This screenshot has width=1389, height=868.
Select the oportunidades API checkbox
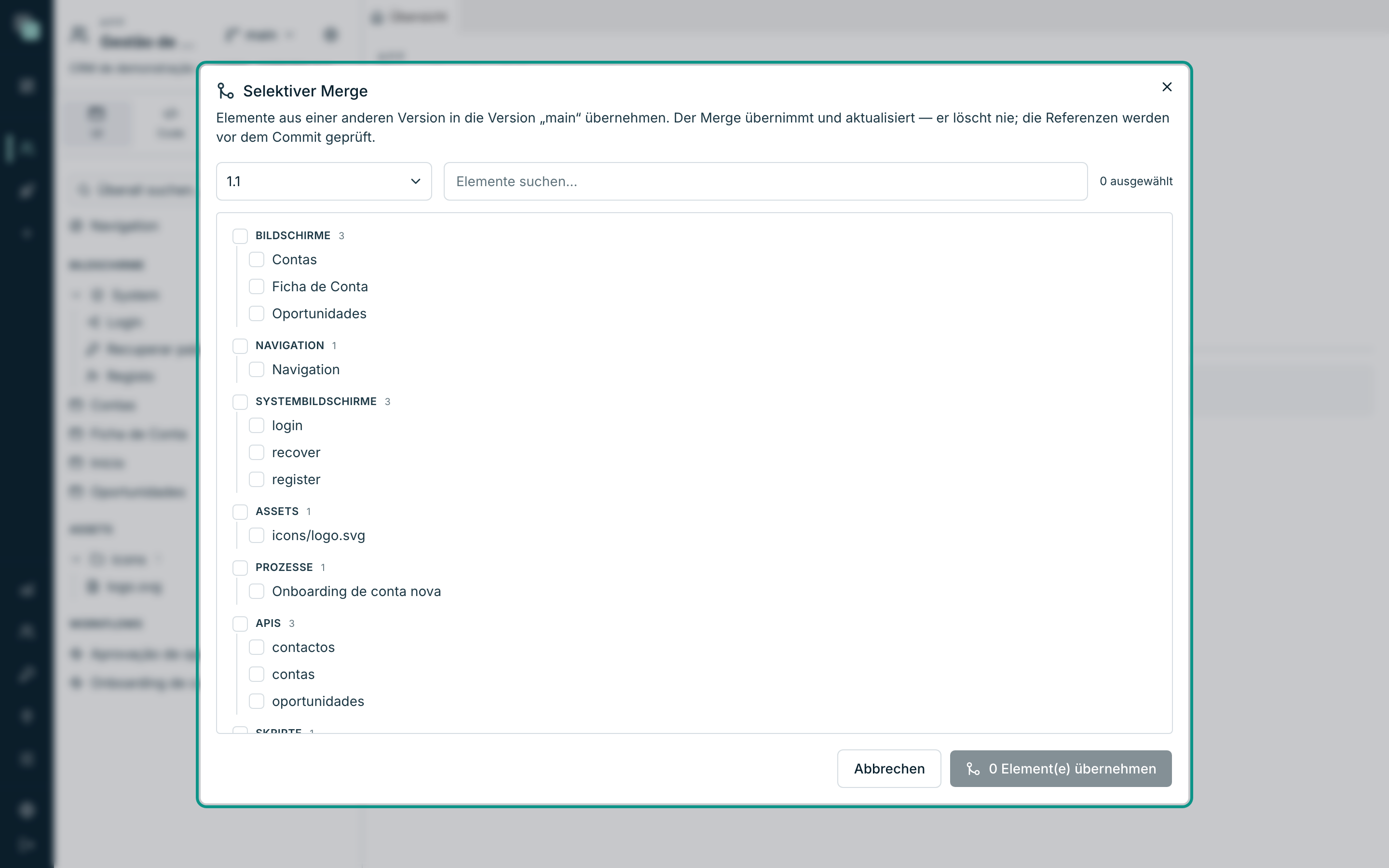(257, 702)
